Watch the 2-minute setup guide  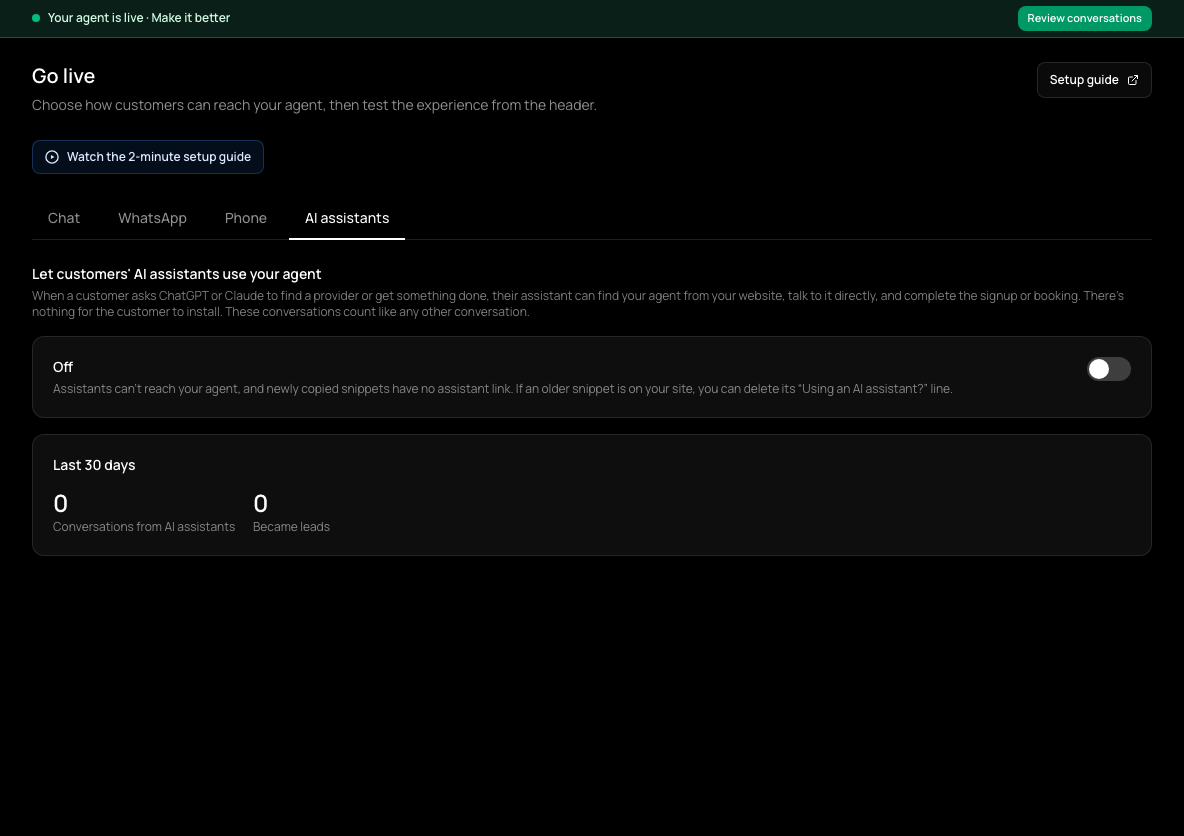148,157
